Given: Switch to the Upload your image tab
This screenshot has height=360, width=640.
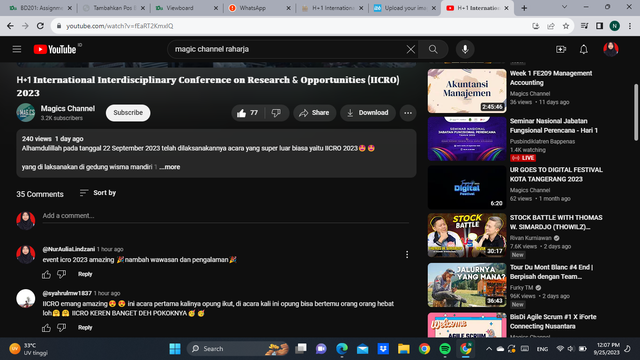Looking at the screenshot, I should tap(405, 8).
